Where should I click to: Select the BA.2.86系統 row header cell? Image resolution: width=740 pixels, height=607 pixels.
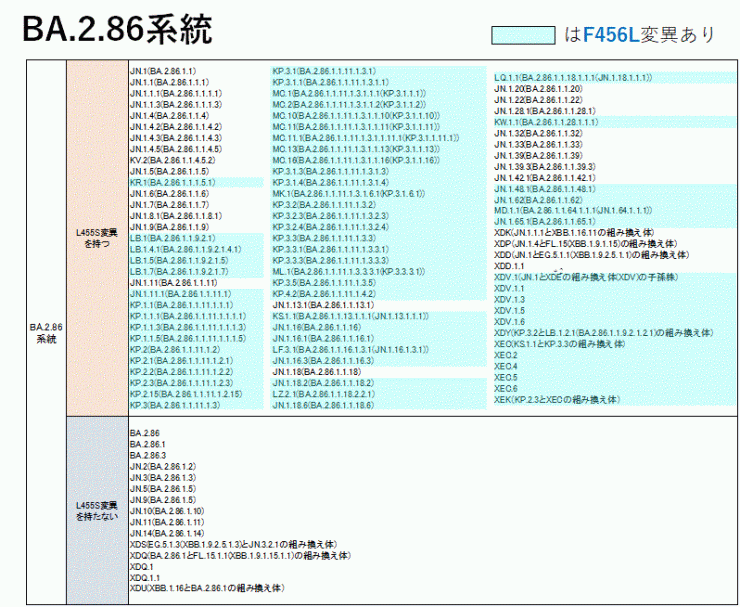coord(43,333)
